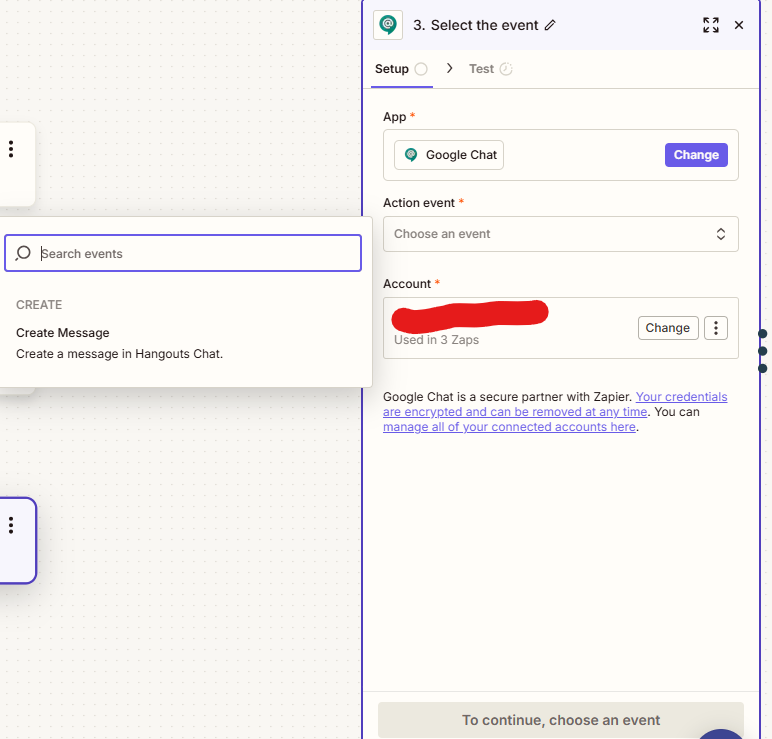Click the Test step status icon

click(506, 69)
